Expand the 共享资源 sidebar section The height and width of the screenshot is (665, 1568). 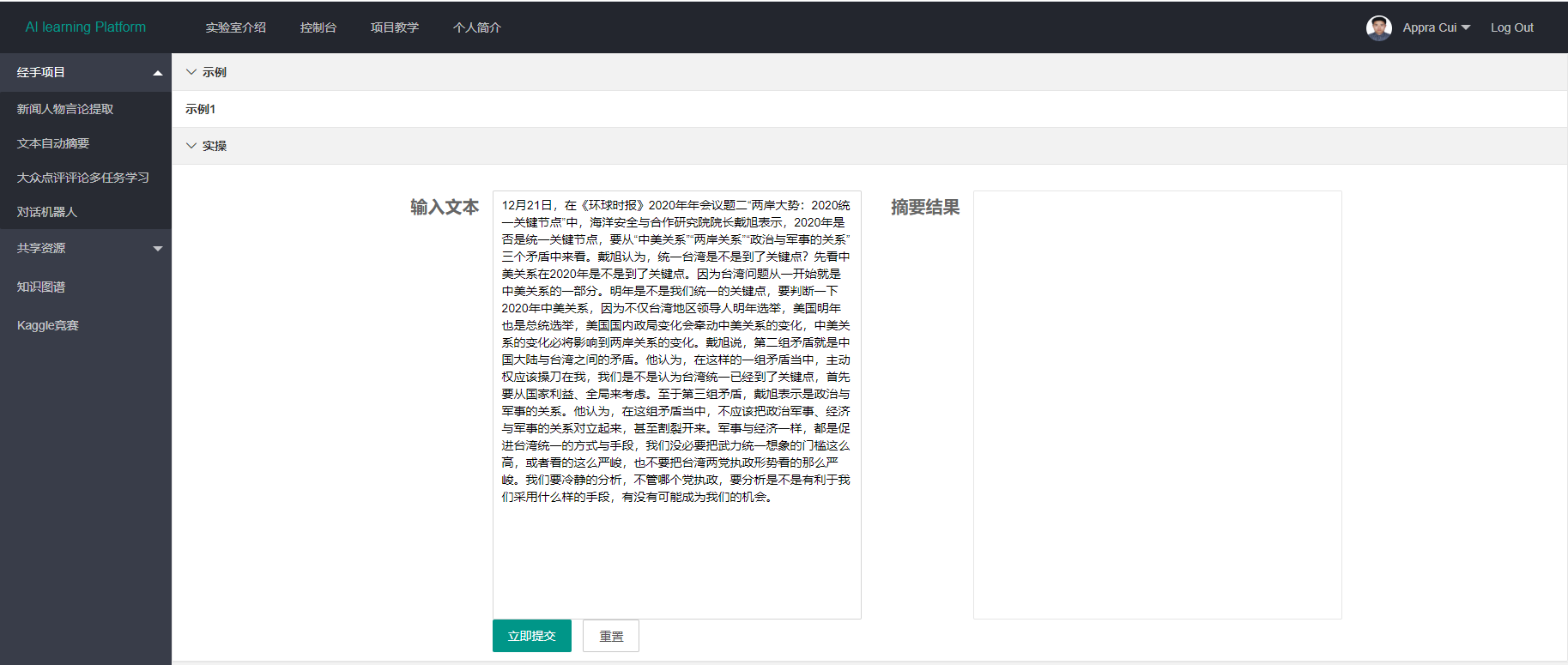86,248
